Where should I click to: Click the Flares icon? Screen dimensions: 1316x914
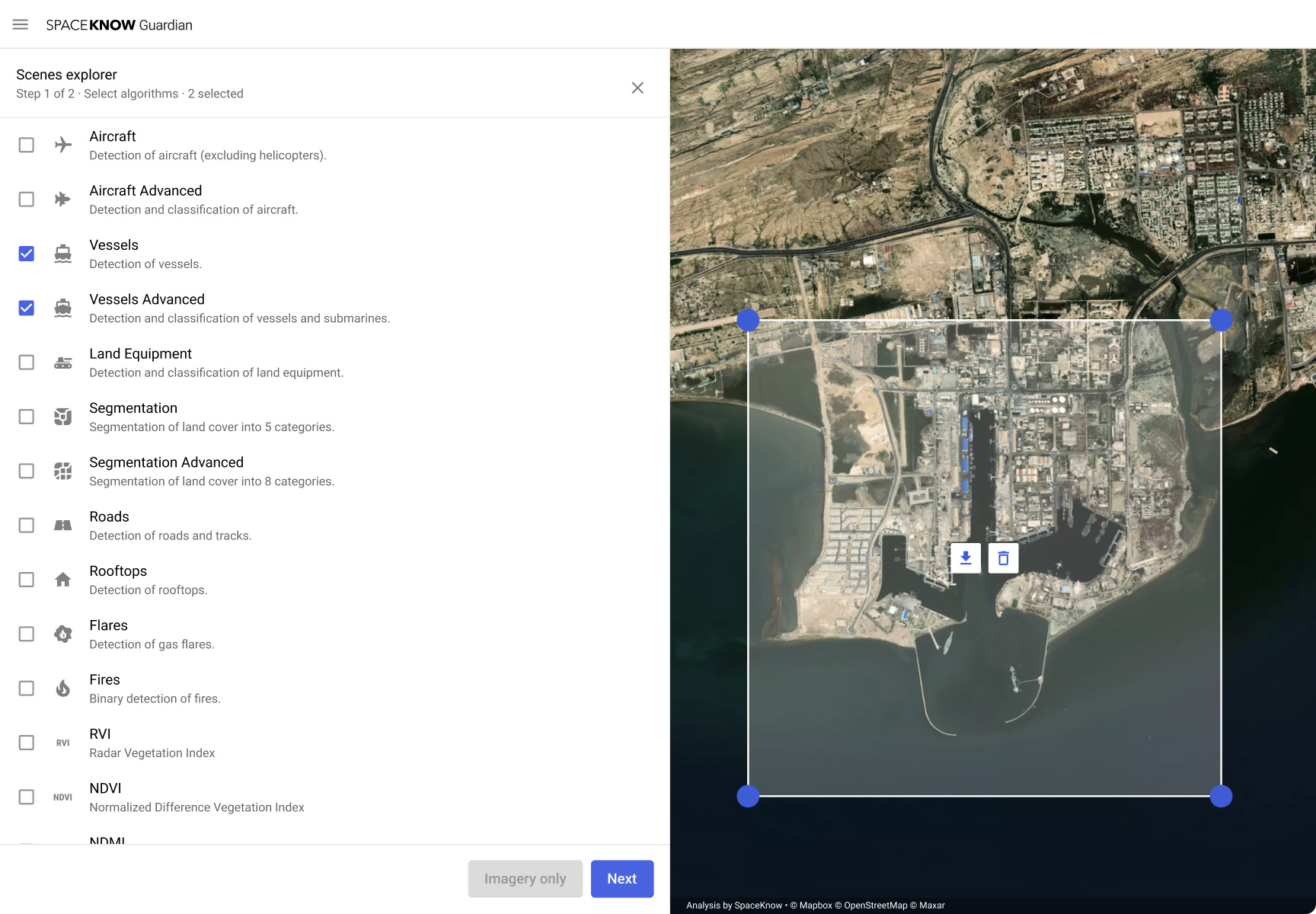[63, 634]
